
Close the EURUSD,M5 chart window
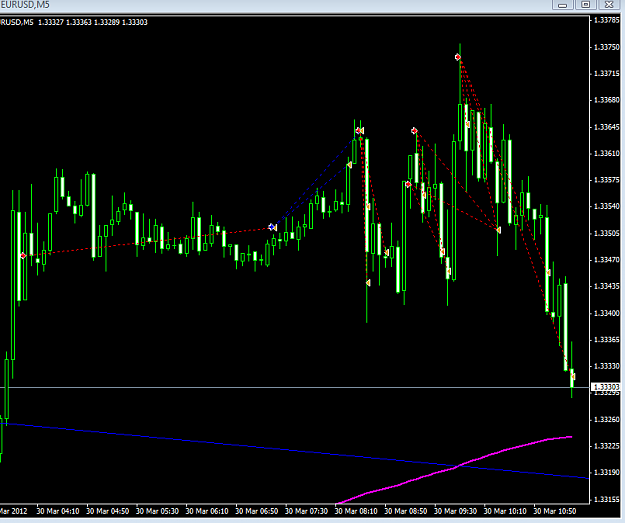(x=609, y=5)
